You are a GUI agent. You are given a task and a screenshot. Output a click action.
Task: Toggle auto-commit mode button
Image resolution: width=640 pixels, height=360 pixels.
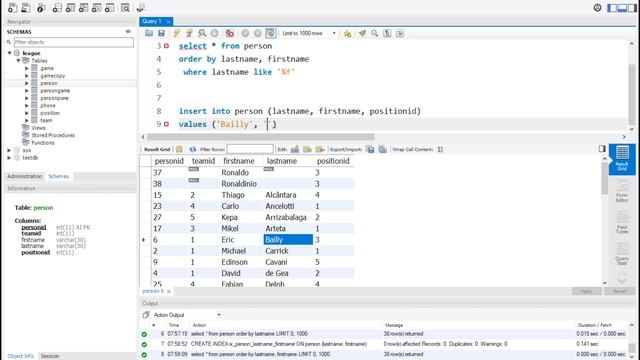(270, 33)
